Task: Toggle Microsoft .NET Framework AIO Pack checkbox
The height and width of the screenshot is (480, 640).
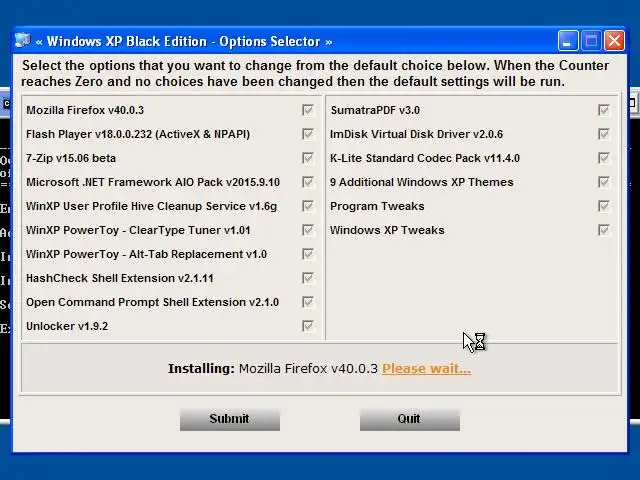Action: pos(308,182)
